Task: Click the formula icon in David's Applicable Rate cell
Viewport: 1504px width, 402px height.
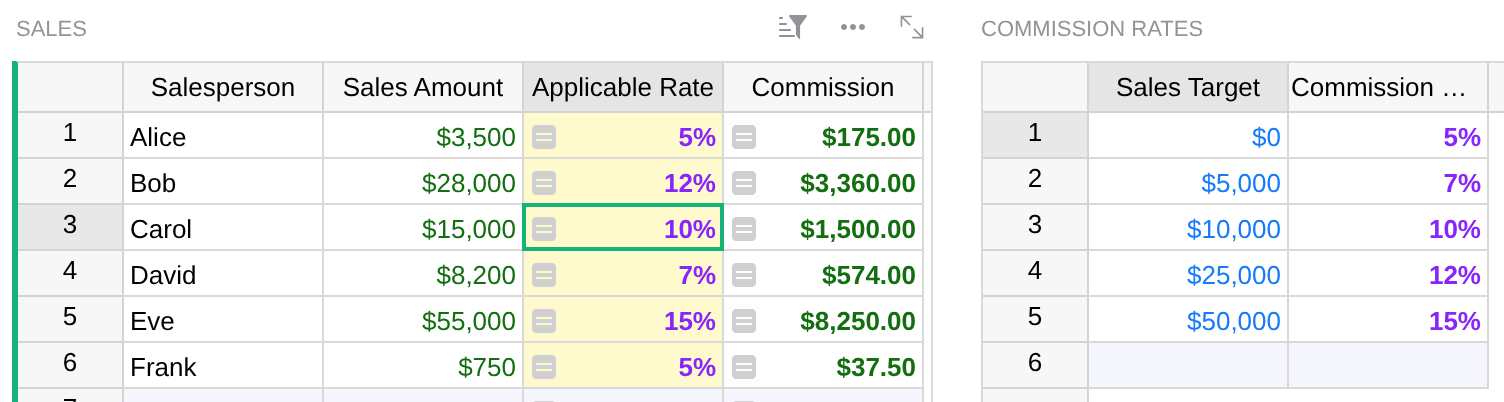Action: (x=544, y=276)
